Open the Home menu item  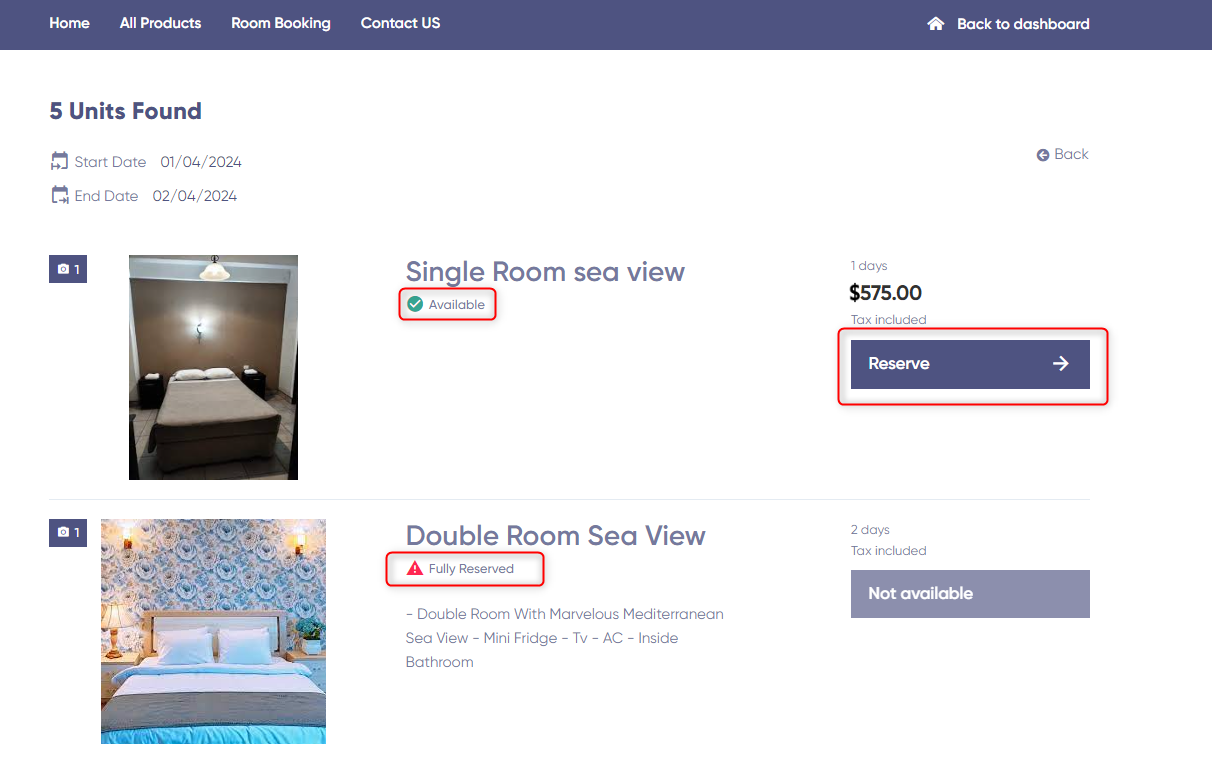pyautogui.click(x=69, y=23)
